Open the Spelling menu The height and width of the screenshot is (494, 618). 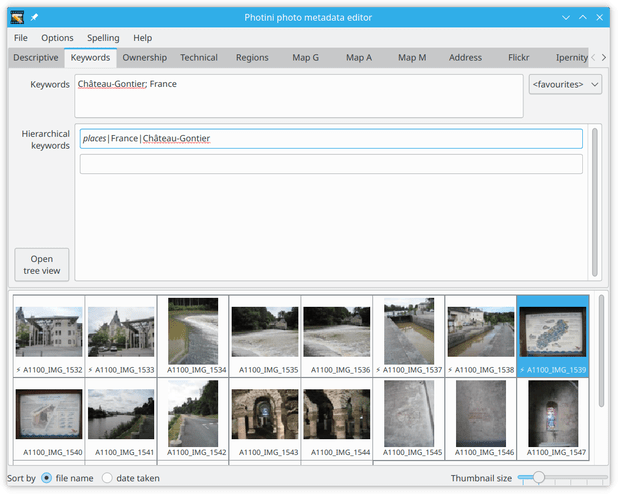click(103, 38)
